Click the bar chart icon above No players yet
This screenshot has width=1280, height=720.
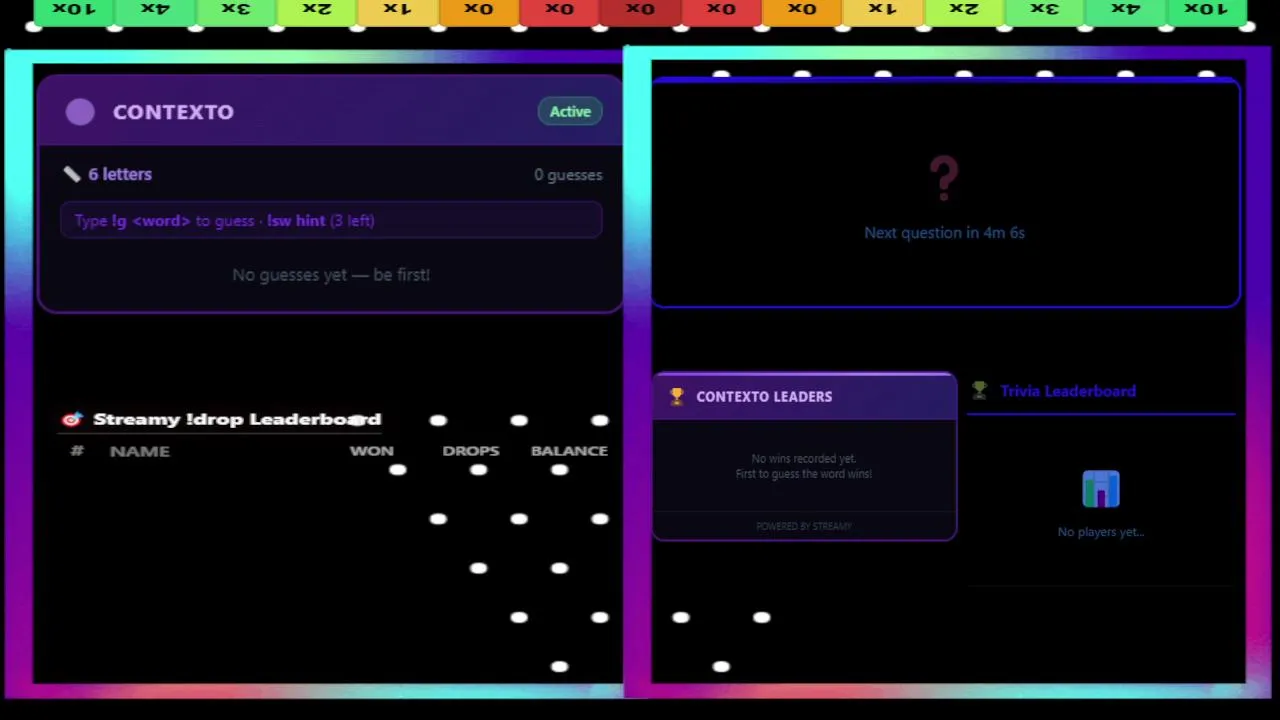click(x=1101, y=489)
